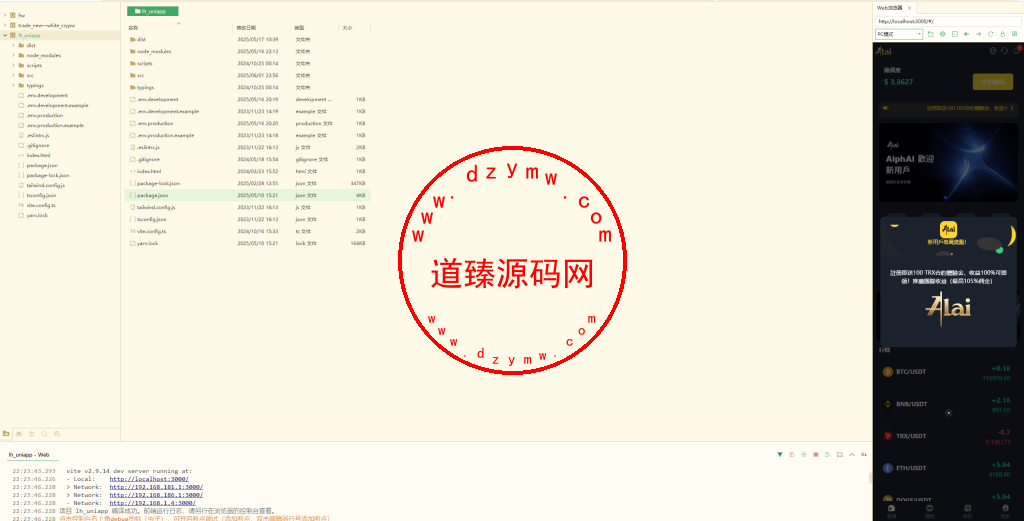
Task: Open the profile icon in Alai bottom navigation
Action: [x=1005, y=510]
